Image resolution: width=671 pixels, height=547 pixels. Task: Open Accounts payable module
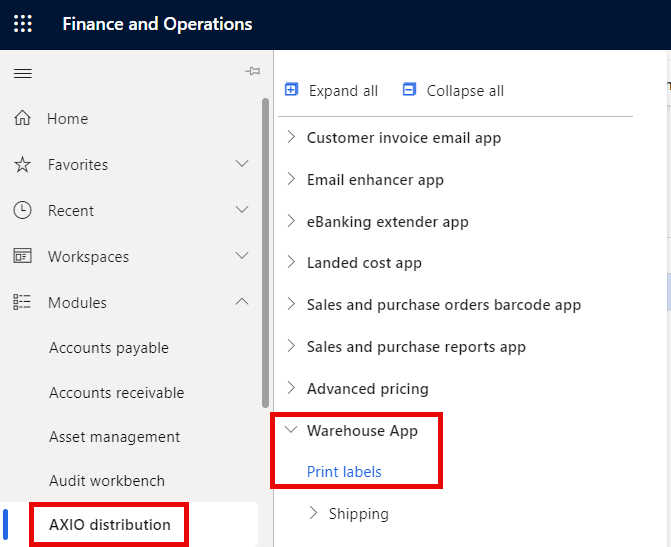(109, 348)
